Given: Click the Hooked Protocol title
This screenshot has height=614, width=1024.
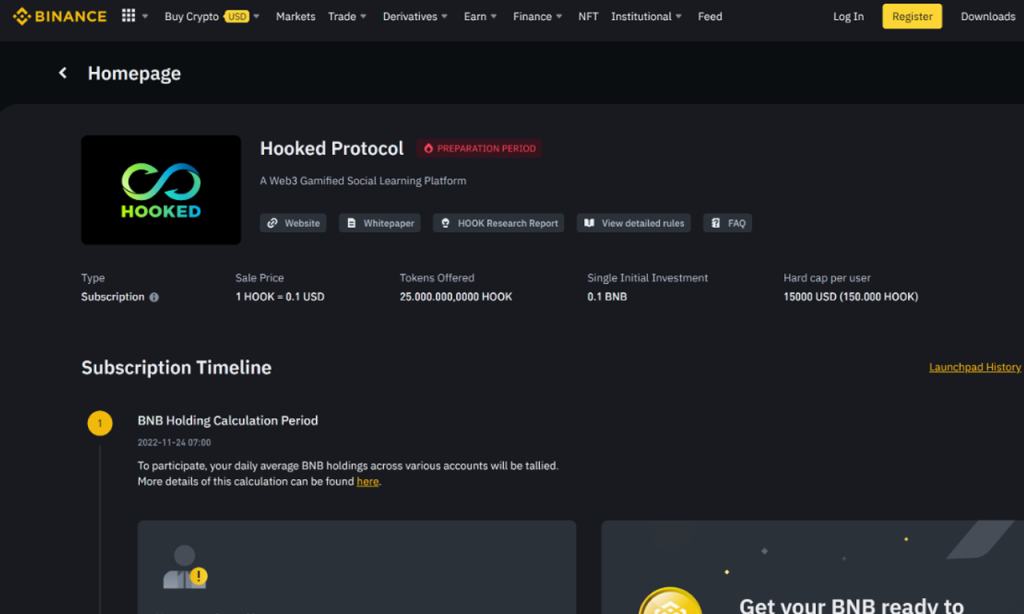Looking at the screenshot, I should (332, 148).
